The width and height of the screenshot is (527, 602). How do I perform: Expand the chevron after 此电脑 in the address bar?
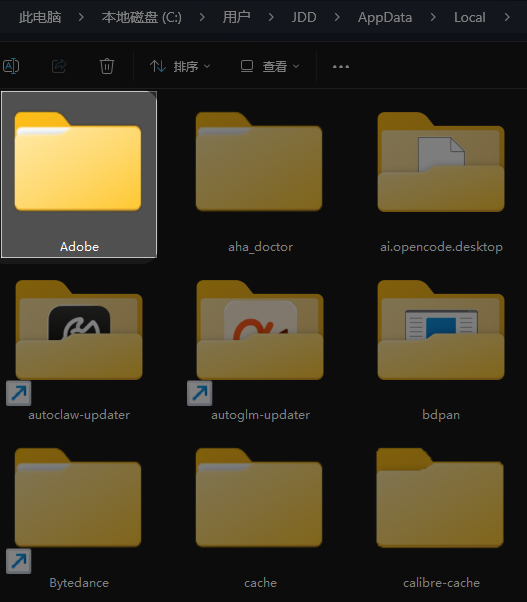click(81, 17)
